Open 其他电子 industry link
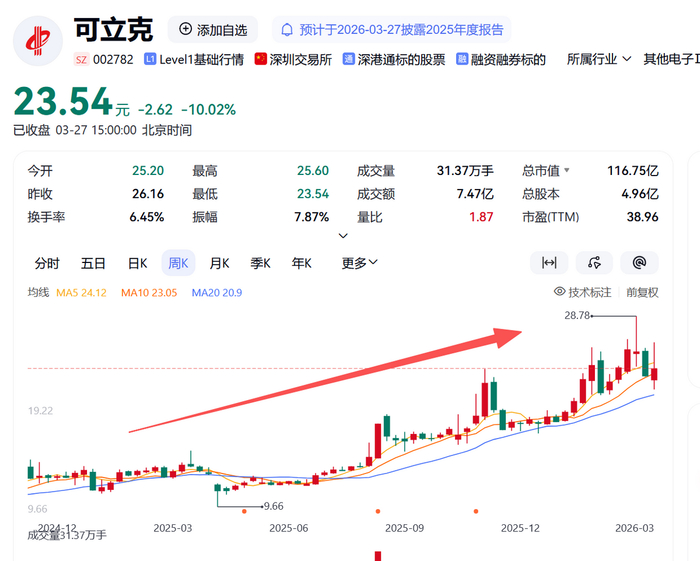The height and width of the screenshot is (561, 700). coord(671,59)
